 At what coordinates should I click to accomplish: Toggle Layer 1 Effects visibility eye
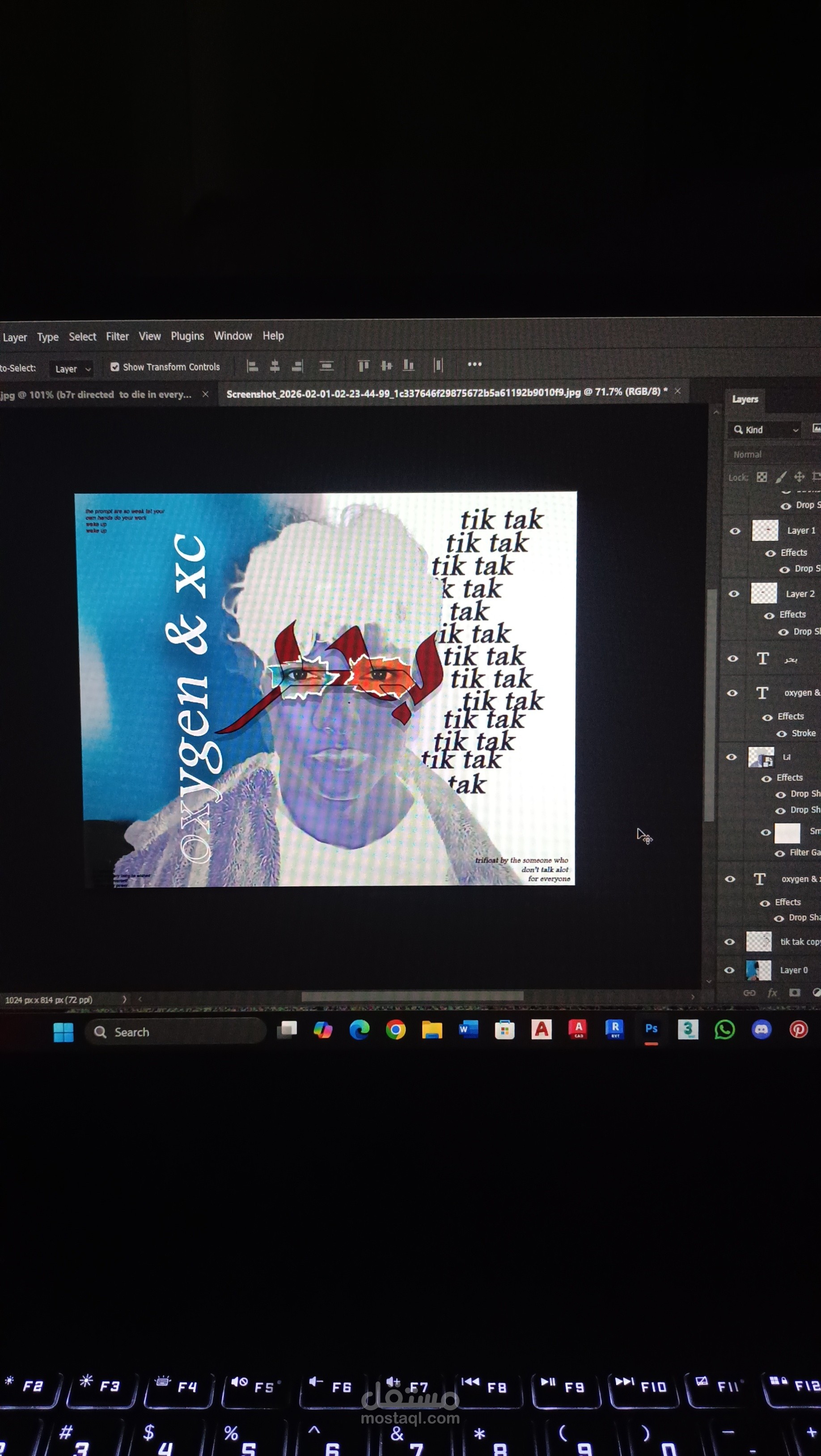(x=770, y=553)
